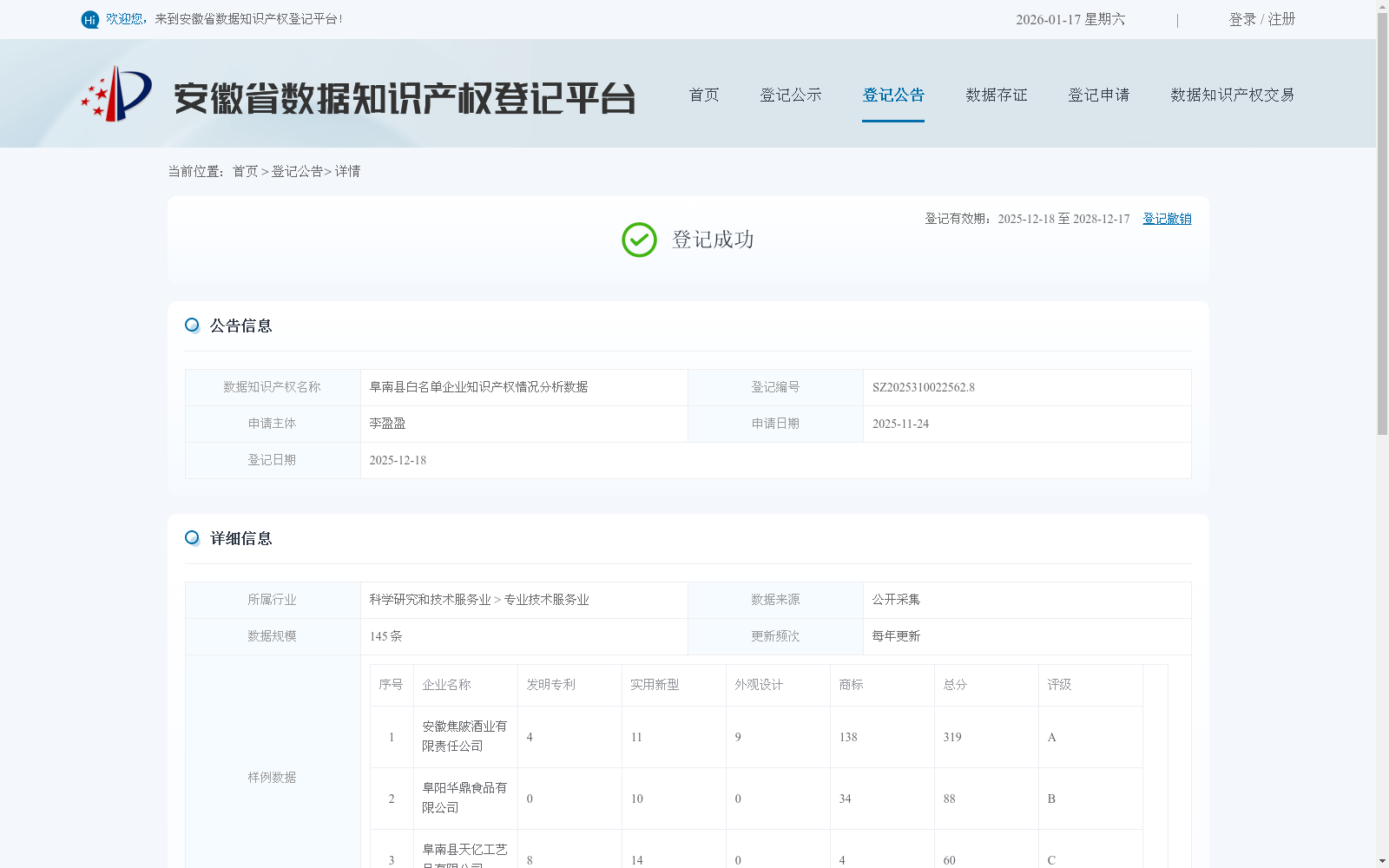Open the 数据知识产权交易 navigation menu

point(1233,95)
